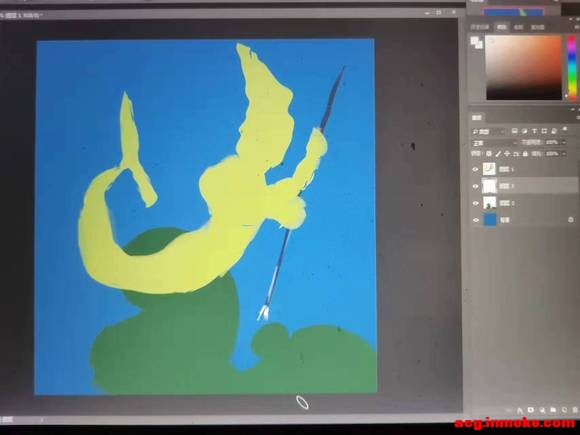Click the lock all padlock icon
The height and width of the screenshot is (435, 580).
525,154
